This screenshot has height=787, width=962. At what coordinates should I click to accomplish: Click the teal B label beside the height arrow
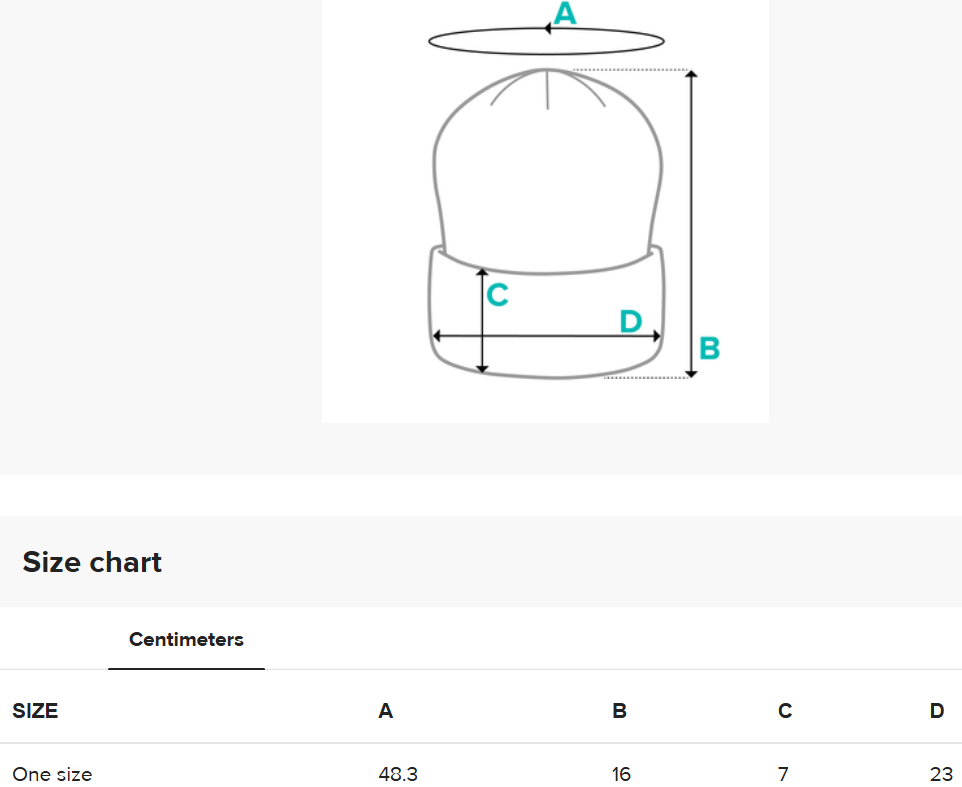(709, 348)
